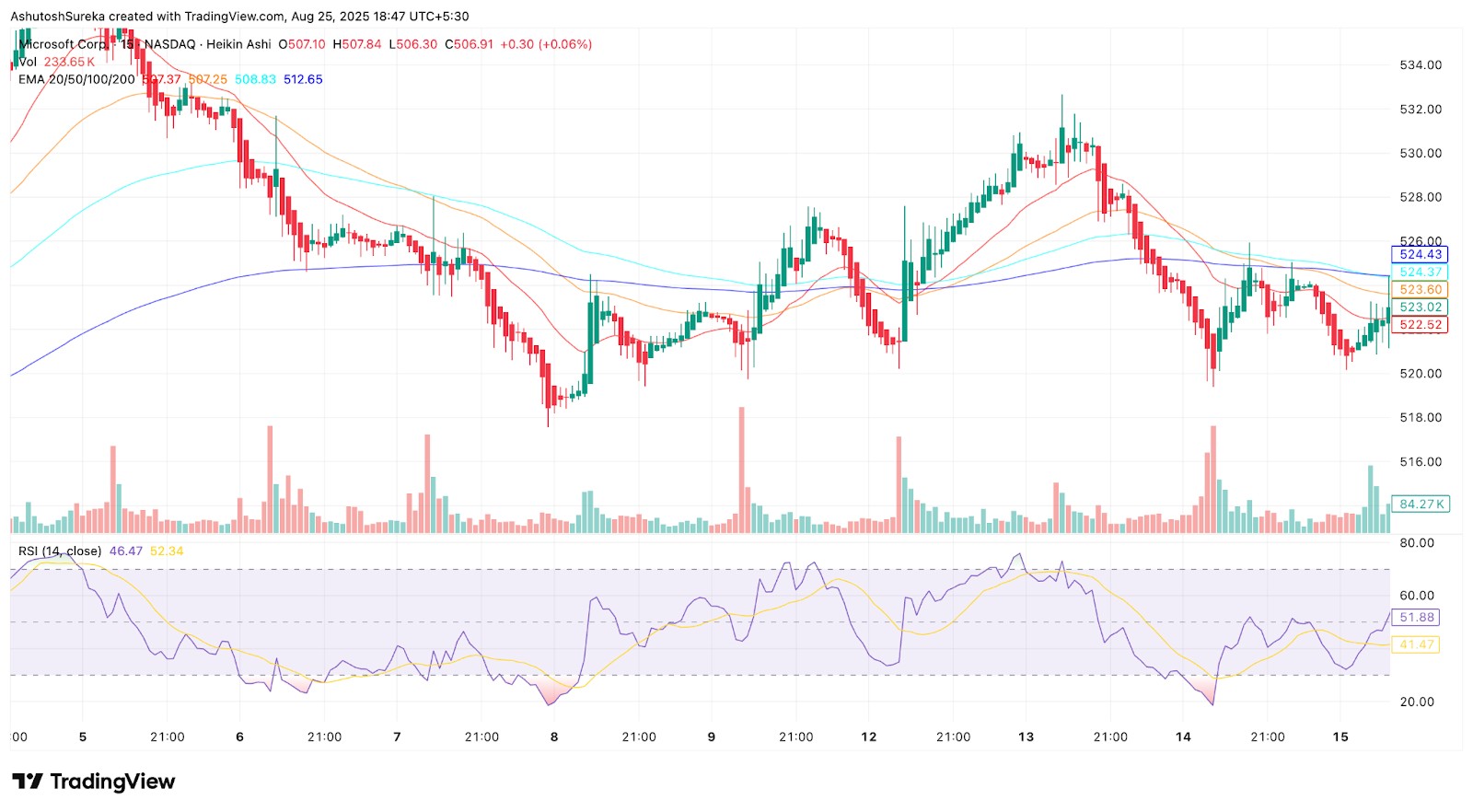Click the high price value H507.84
1473x812 pixels.
(357, 44)
